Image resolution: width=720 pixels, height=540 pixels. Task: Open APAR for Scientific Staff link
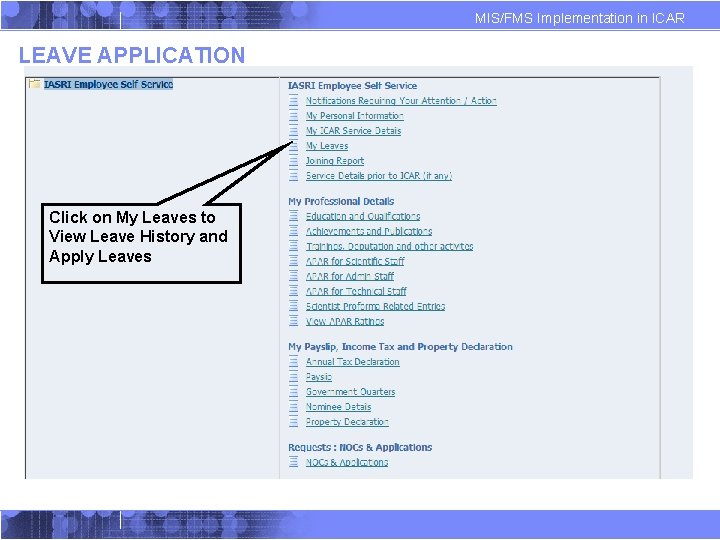pos(355,261)
